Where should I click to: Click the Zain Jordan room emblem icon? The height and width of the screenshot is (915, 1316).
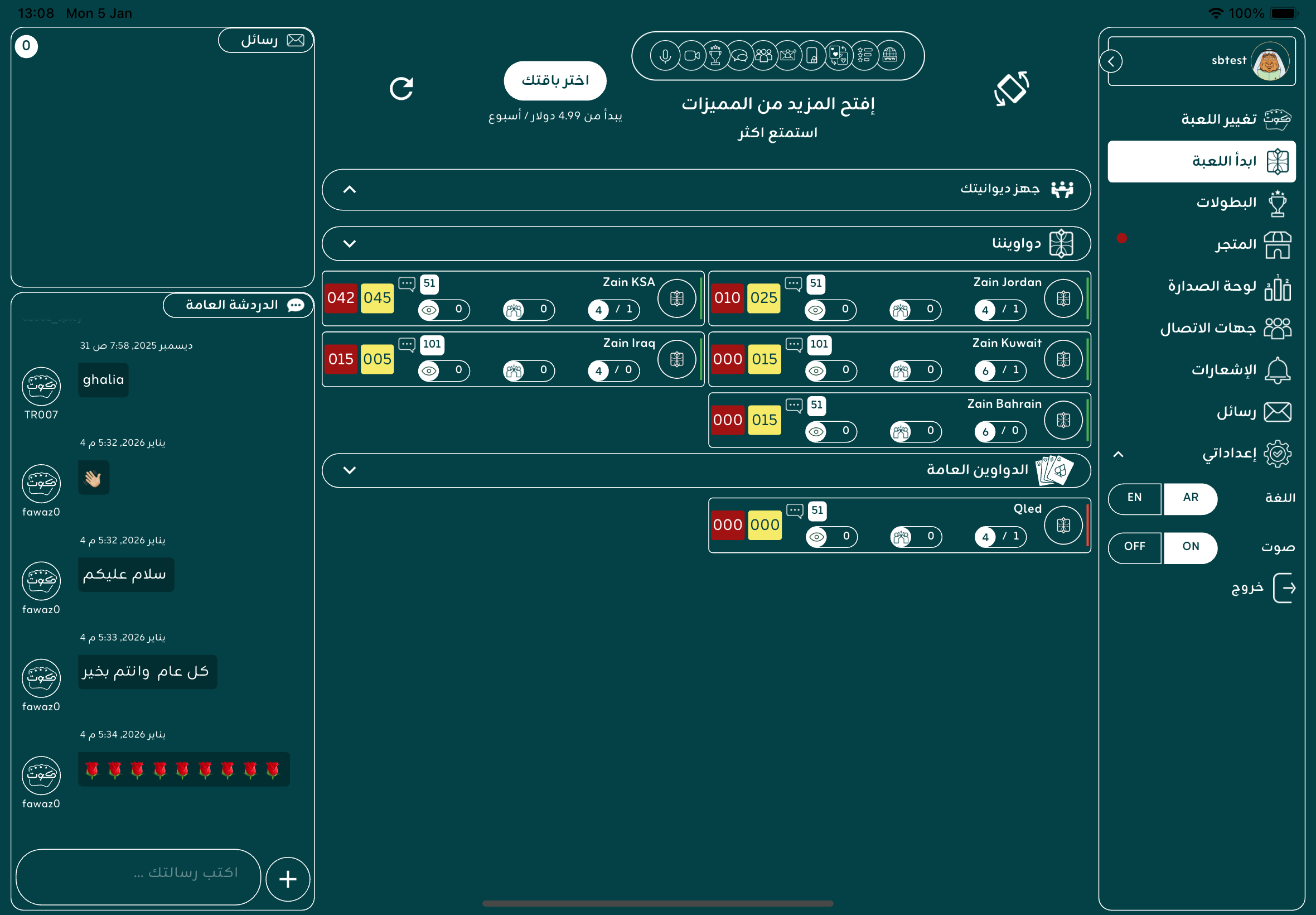point(1063,298)
